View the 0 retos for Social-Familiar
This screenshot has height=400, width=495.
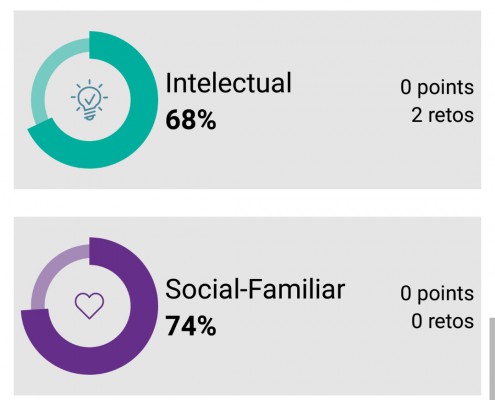tap(442, 321)
